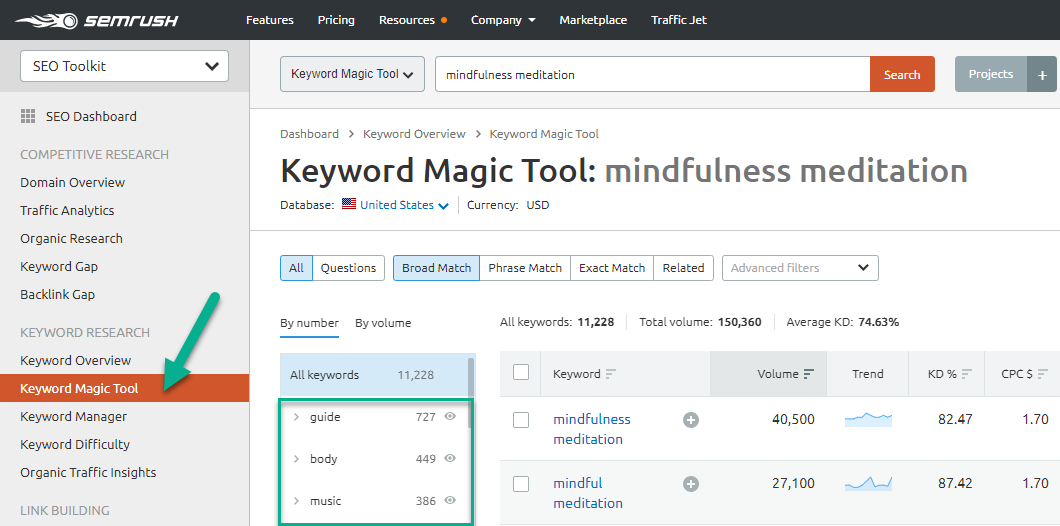
Task: Toggle the select-all keywords checkbox
Action: point(521,373)
